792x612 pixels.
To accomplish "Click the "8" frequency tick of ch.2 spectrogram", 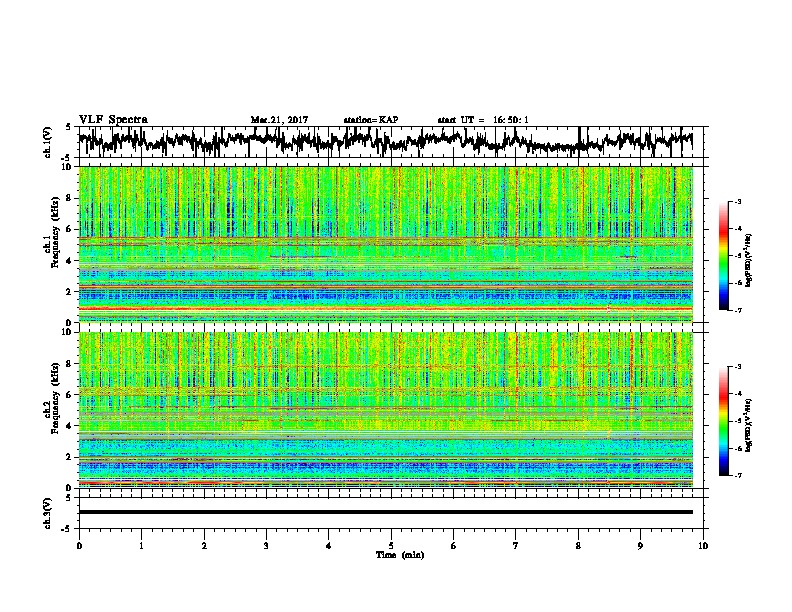I will [x=70, y=364].
